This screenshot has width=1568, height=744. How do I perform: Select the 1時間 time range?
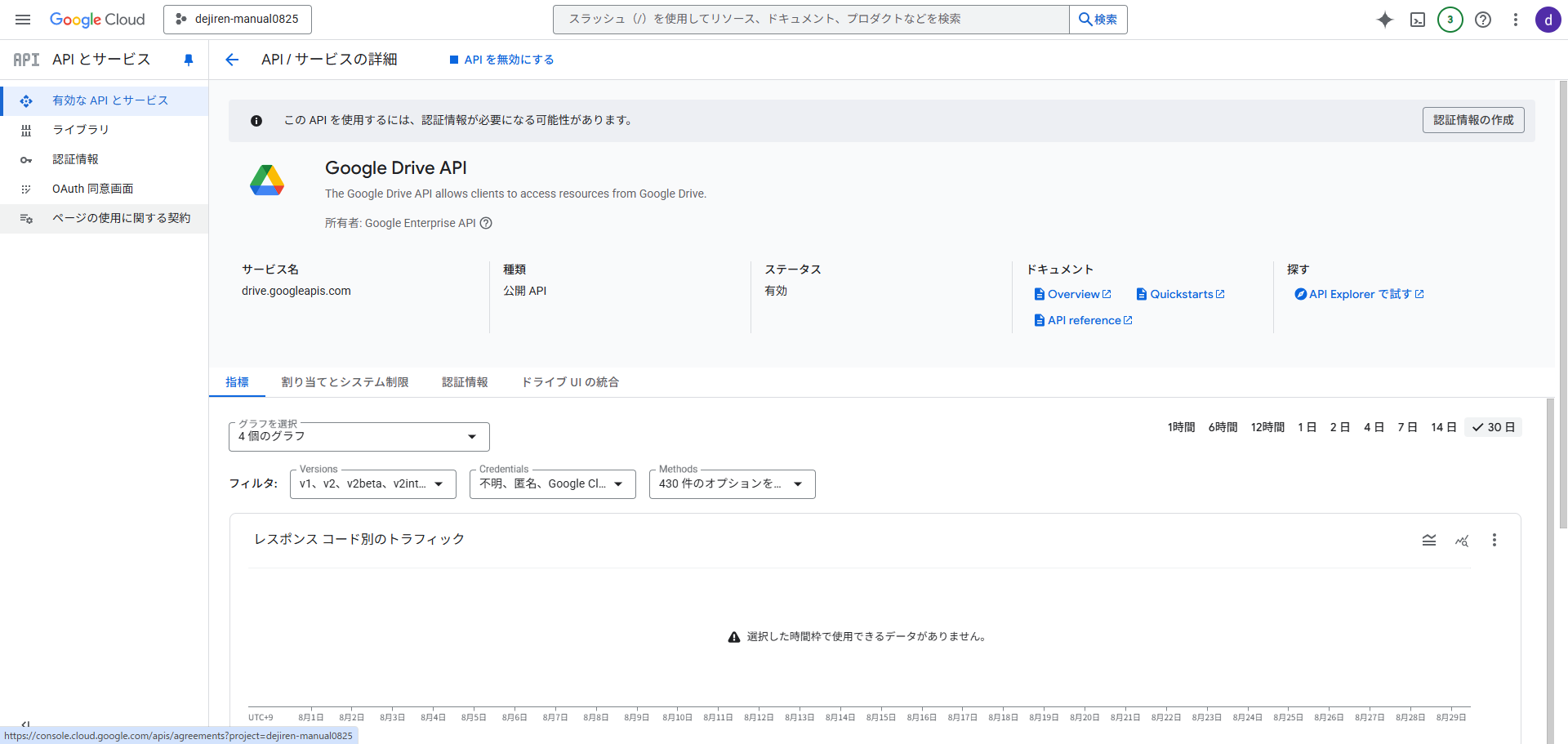point(1181,427)
